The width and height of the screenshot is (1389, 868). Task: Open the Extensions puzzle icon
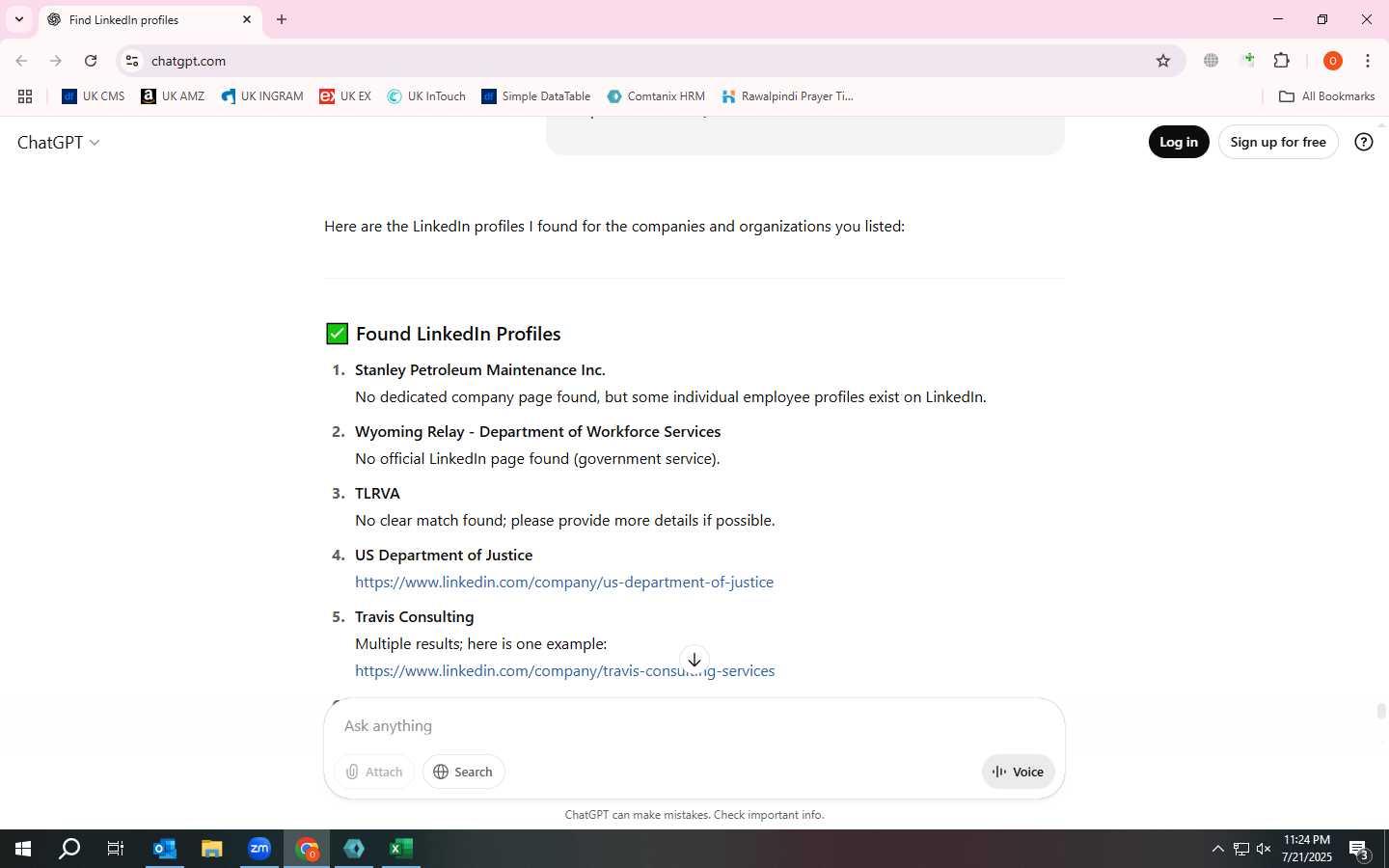click(1282, 61)
